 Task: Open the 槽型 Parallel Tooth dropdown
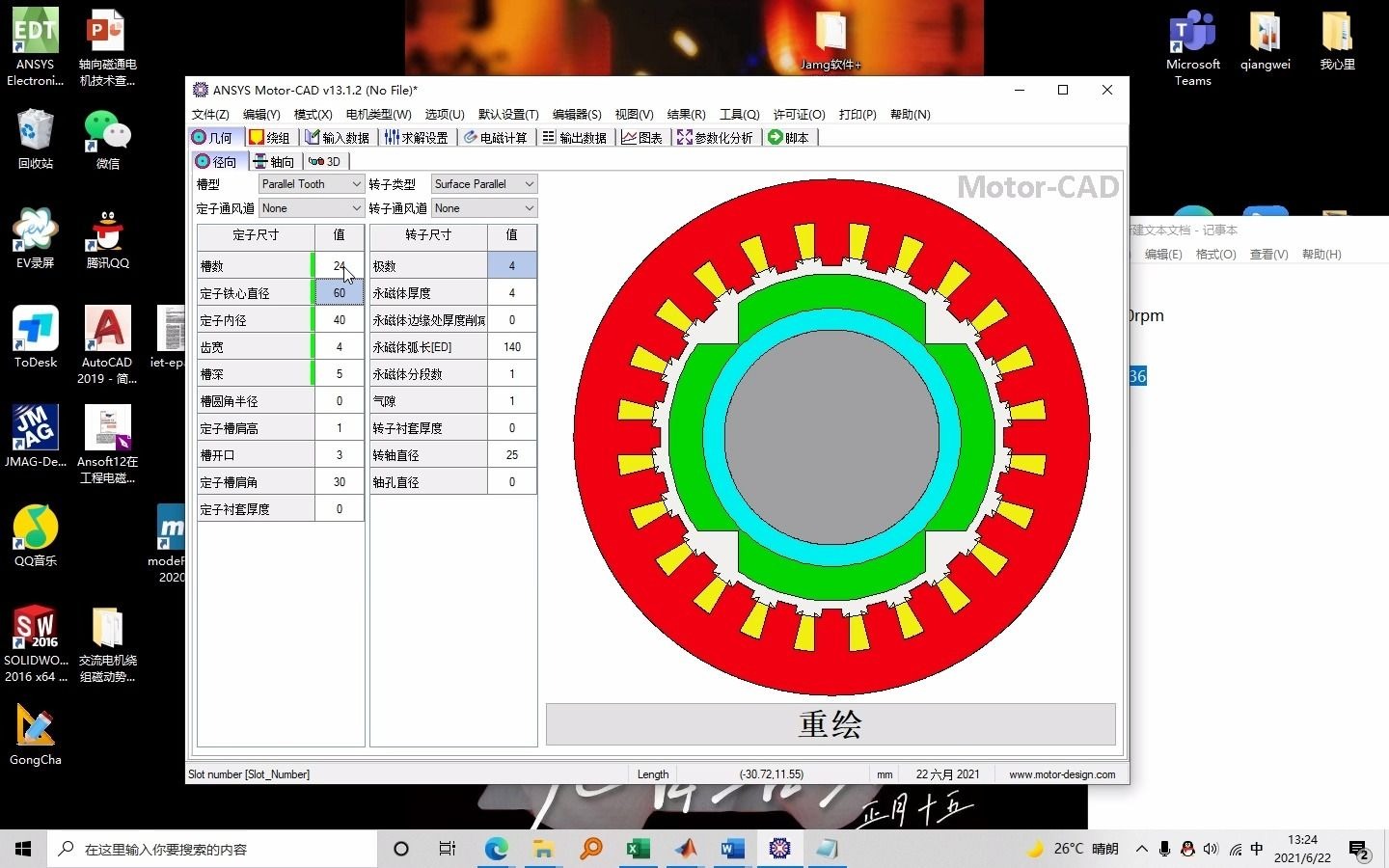click(x=311, y=184)
